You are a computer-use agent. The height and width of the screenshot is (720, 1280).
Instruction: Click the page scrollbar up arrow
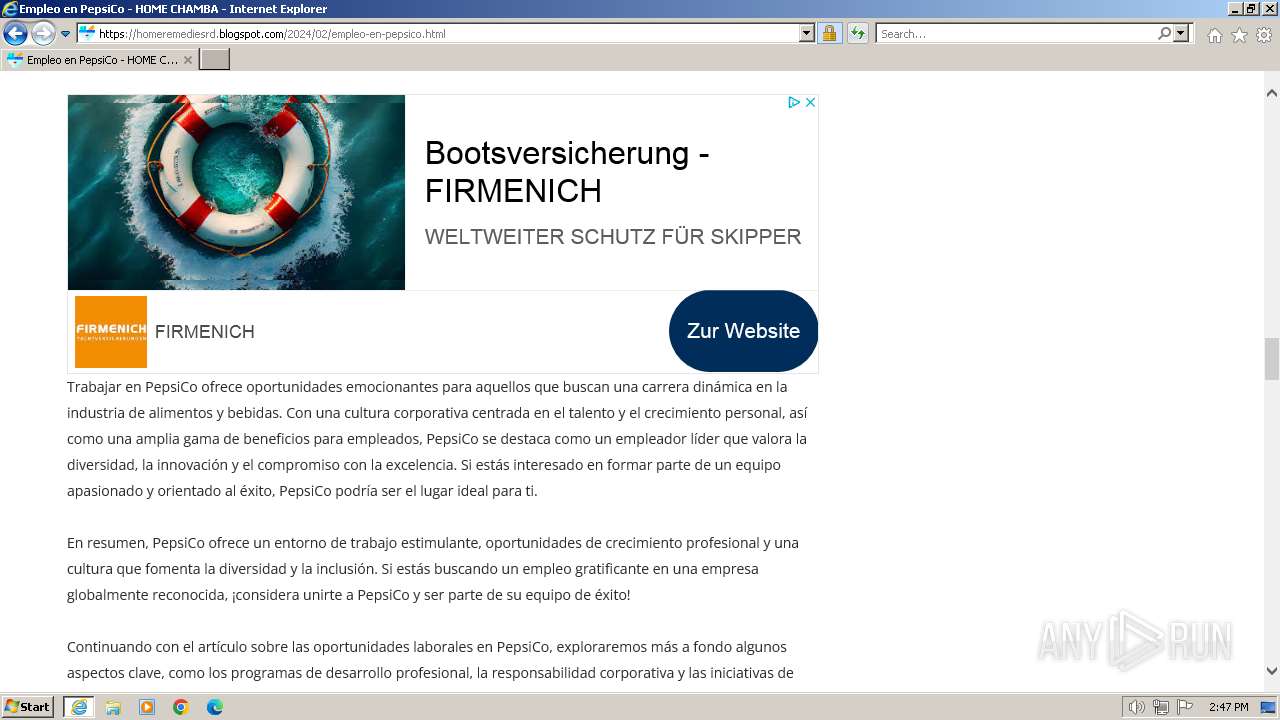point(1272,93)
